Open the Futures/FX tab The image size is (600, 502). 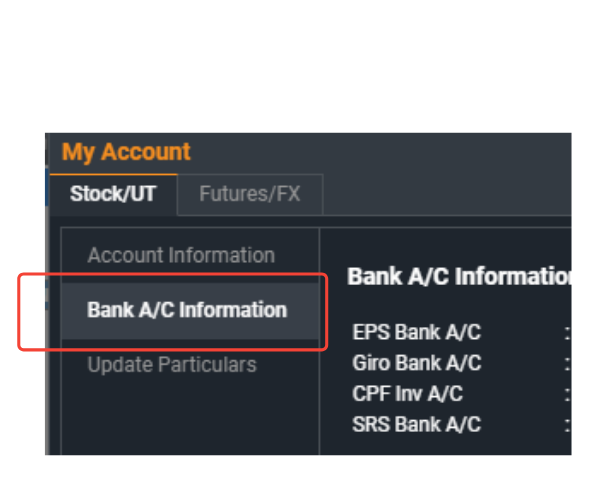coord(249,194)
